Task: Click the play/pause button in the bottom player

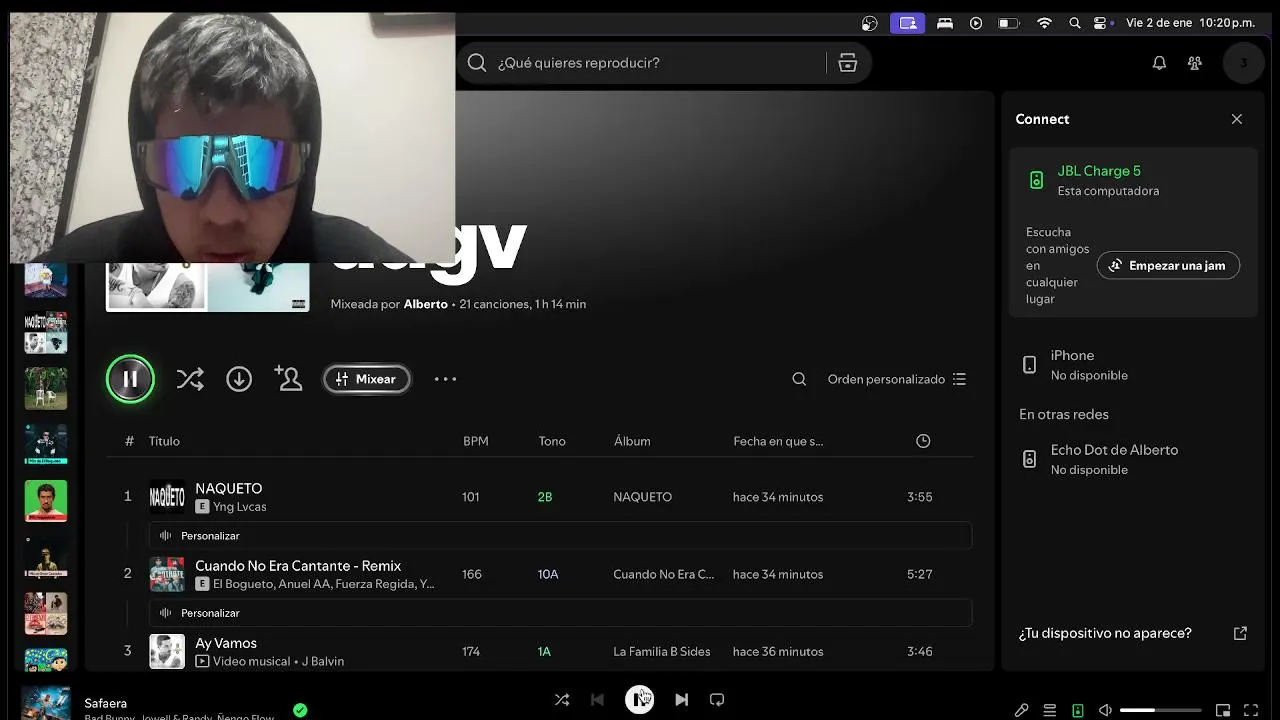Action: (x=640, y=699)
